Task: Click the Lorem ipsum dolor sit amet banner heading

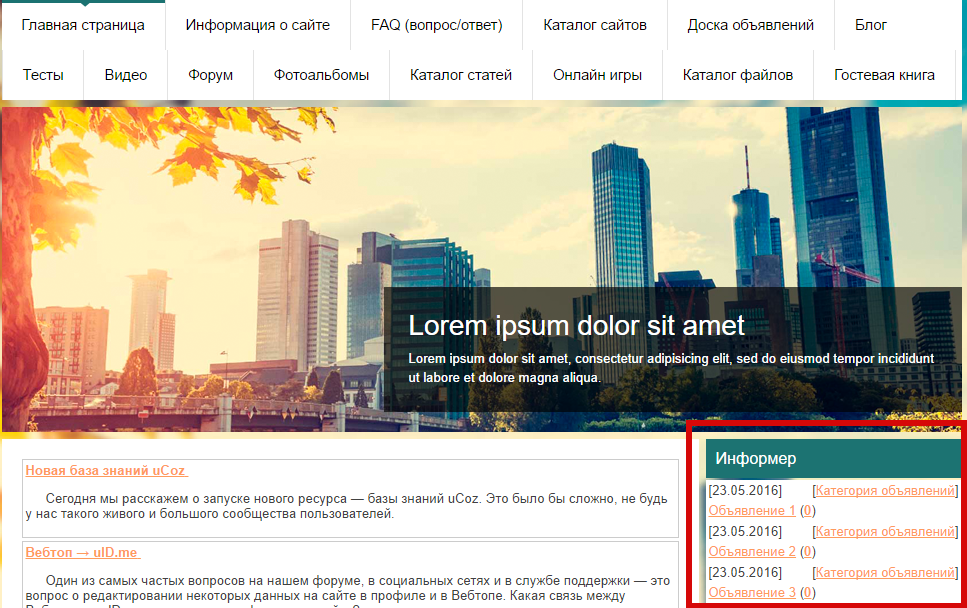Action: tap(576, 326)
